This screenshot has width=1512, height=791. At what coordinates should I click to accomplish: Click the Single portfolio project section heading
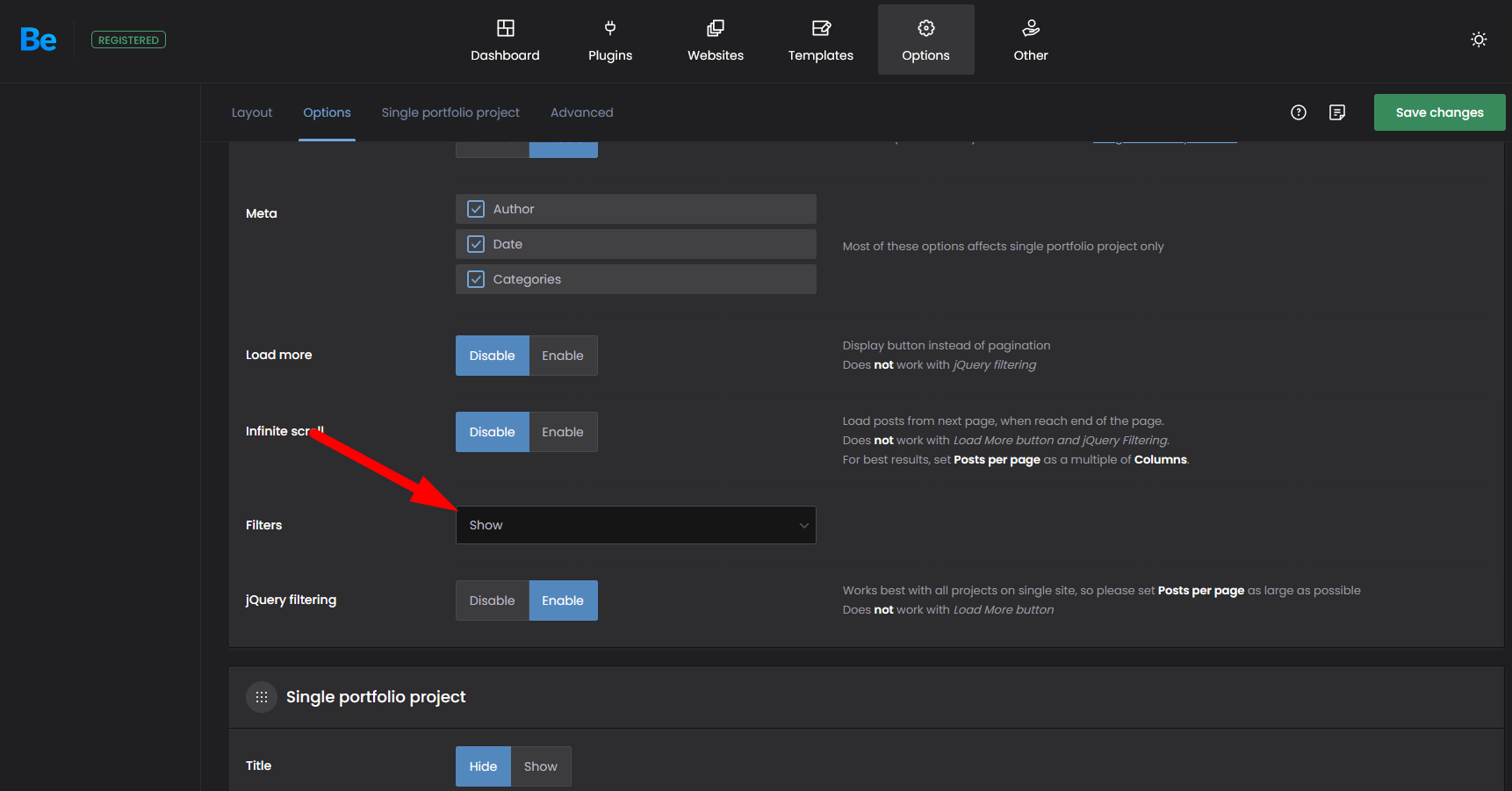coord(376,697)
